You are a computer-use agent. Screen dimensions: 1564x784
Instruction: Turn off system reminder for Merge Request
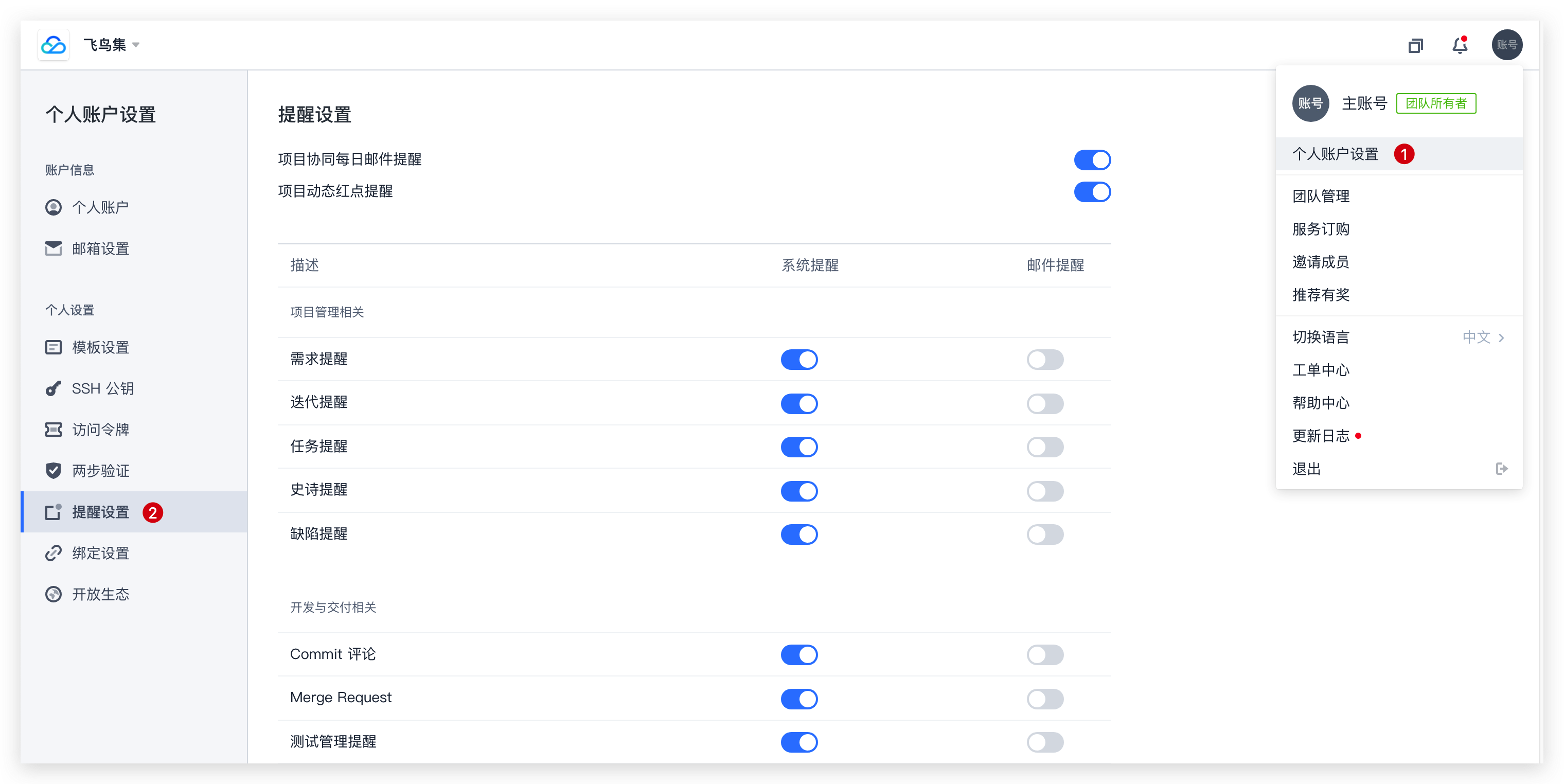[x=799, y=699]
